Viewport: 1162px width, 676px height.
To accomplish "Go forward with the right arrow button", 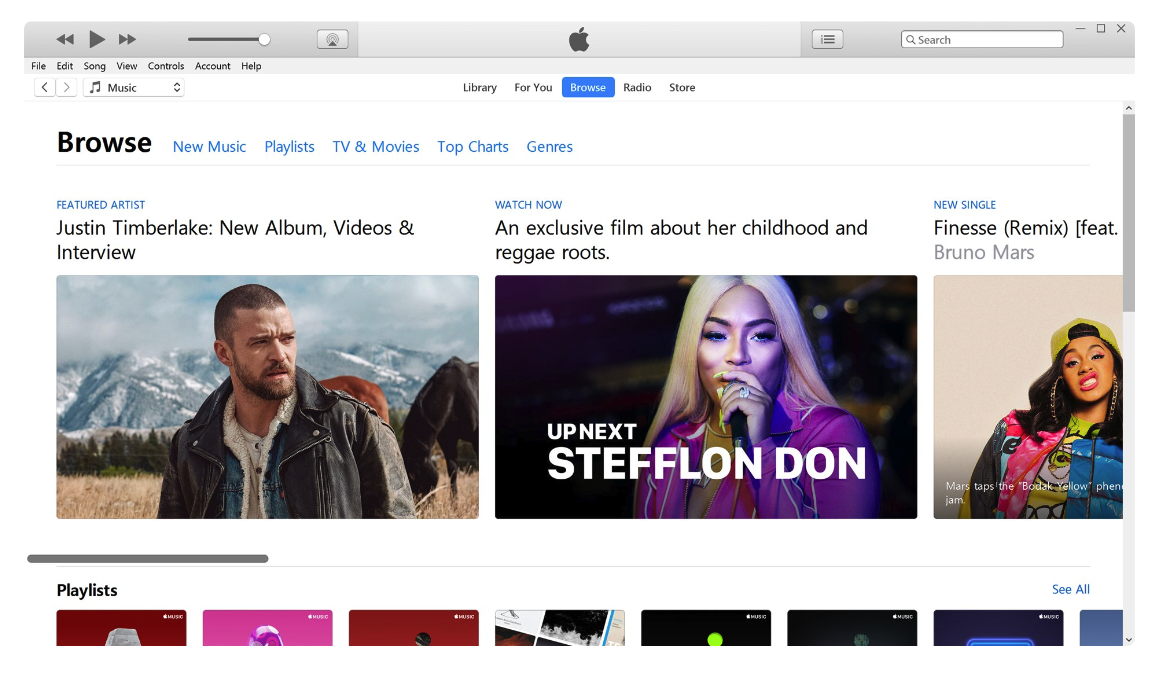I will click(x=67, y=87).
